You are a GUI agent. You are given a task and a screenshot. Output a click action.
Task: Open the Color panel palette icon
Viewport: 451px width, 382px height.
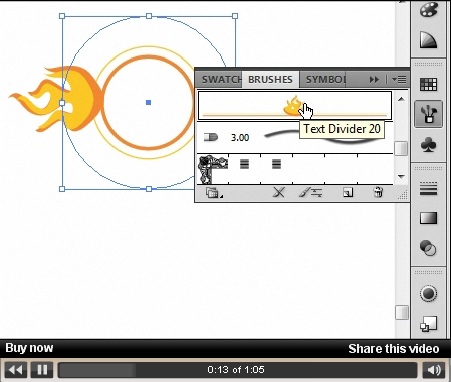[x=428, y=9]
